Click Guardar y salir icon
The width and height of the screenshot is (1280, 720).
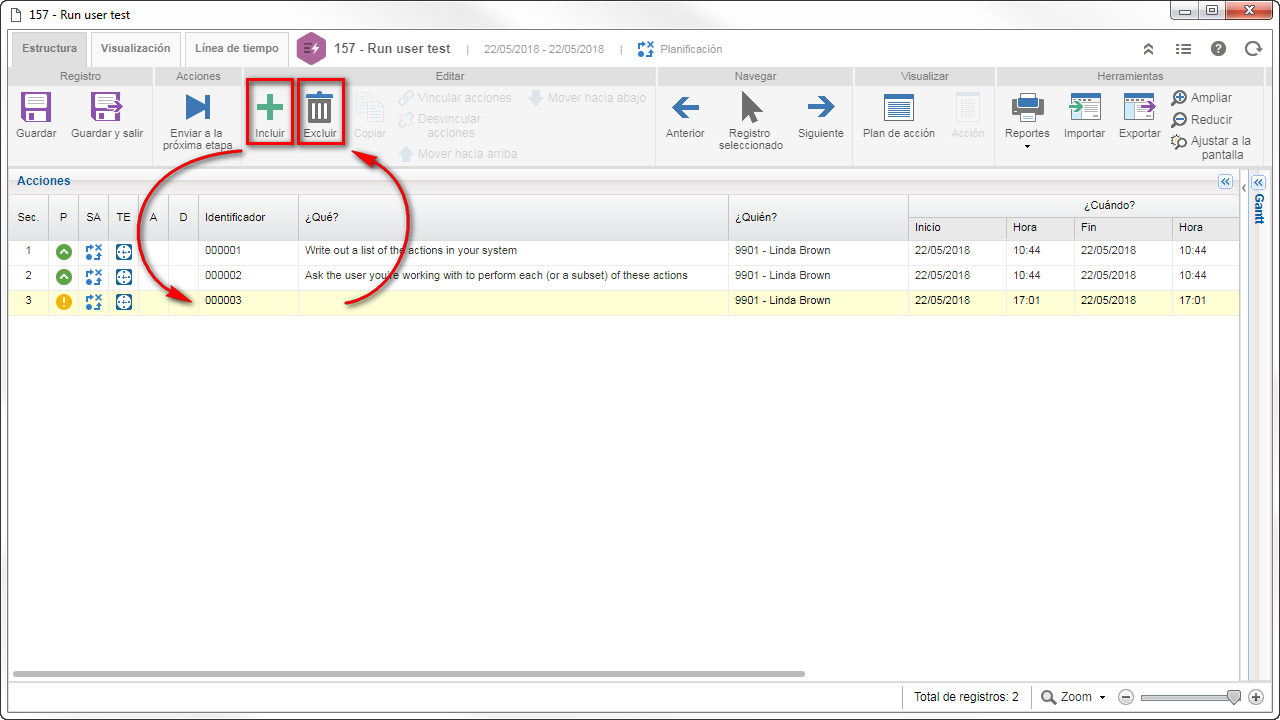(106, 108)
